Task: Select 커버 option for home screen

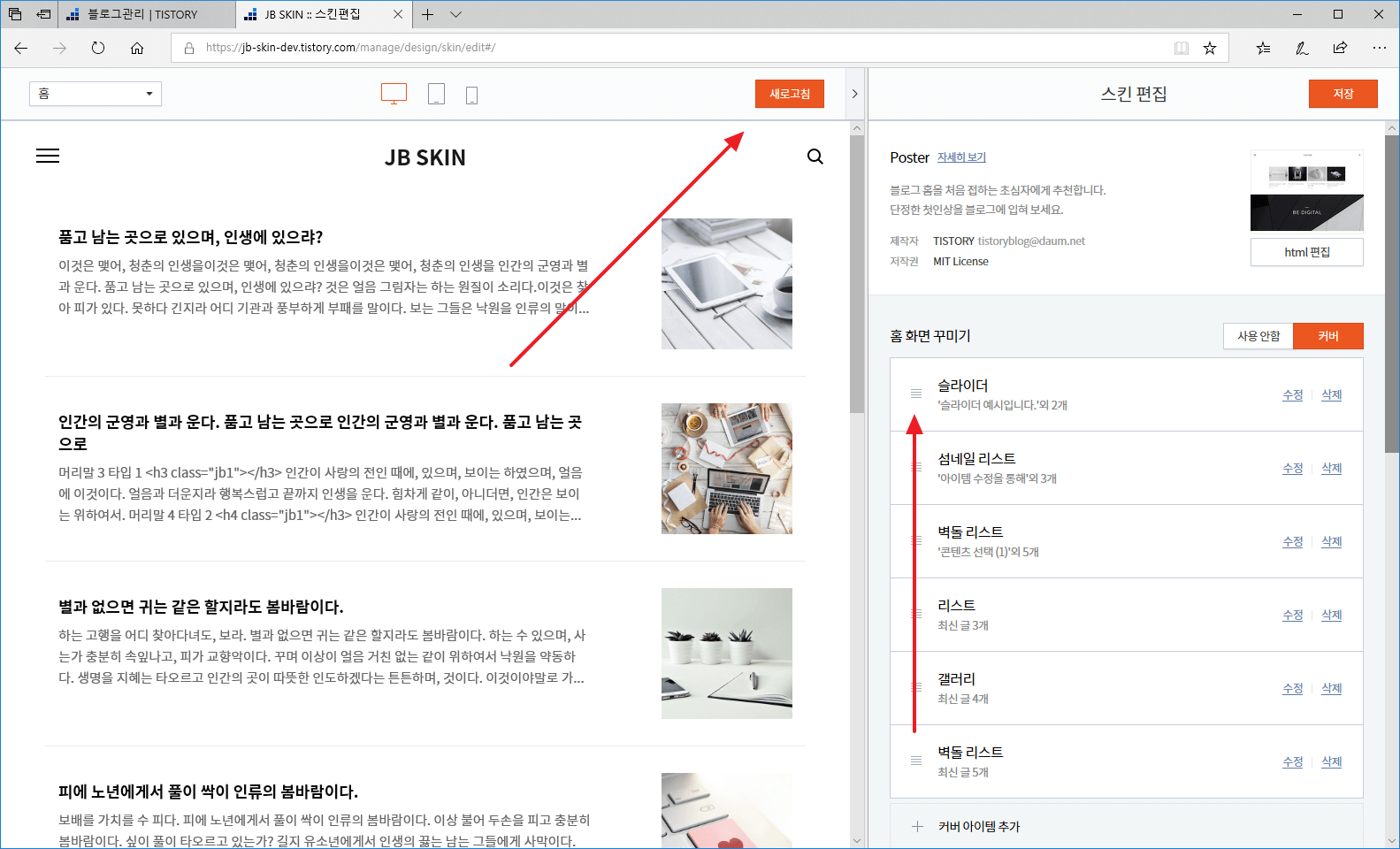Action: click(x=1328, y=336)
